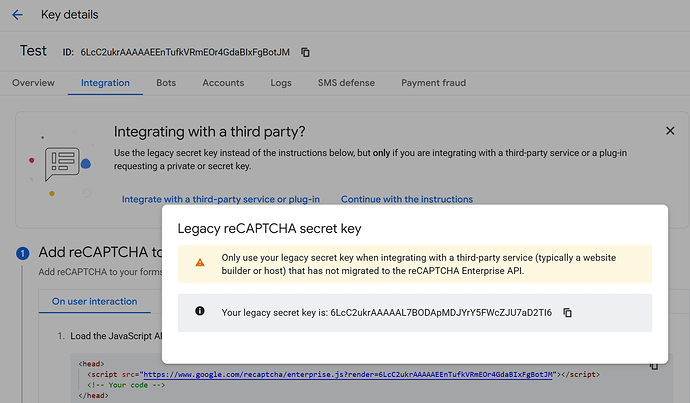View the Logs tab
This screenshot has width=690, height=403.
[281, 83]
